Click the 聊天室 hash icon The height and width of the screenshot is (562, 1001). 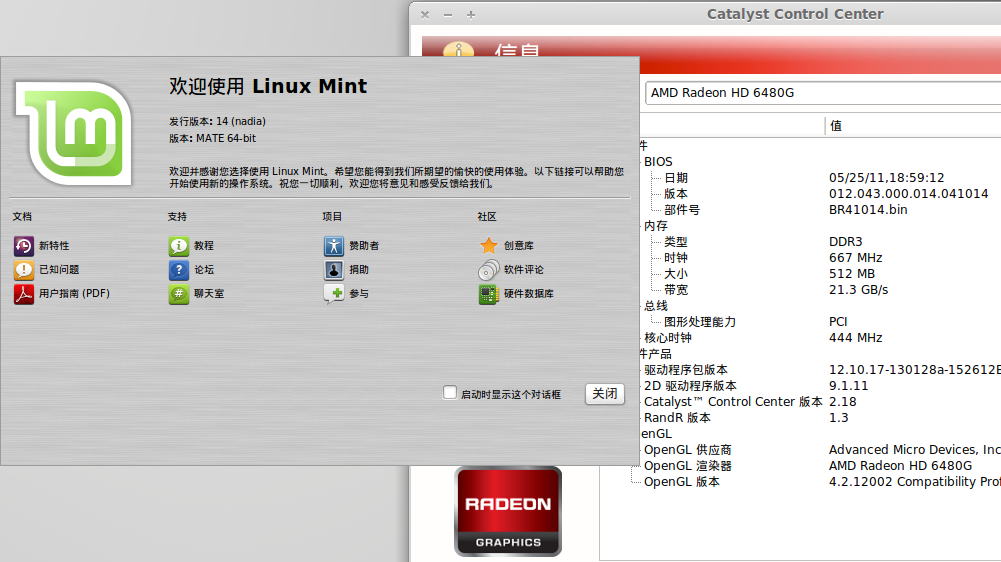click(179, 294)
